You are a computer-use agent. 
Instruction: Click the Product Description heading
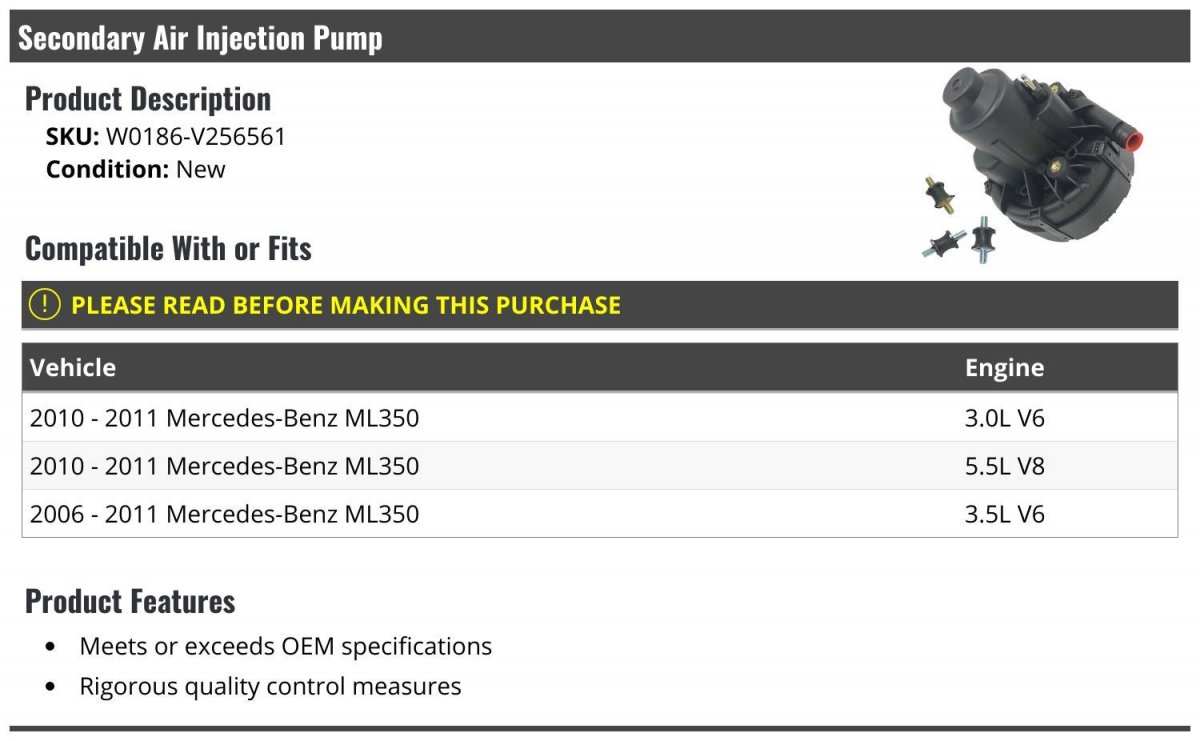coord(148,99)
